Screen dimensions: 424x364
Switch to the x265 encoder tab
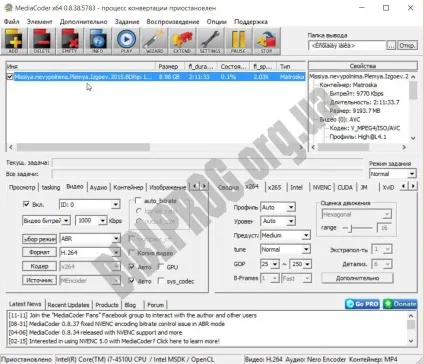click(275, 187)
